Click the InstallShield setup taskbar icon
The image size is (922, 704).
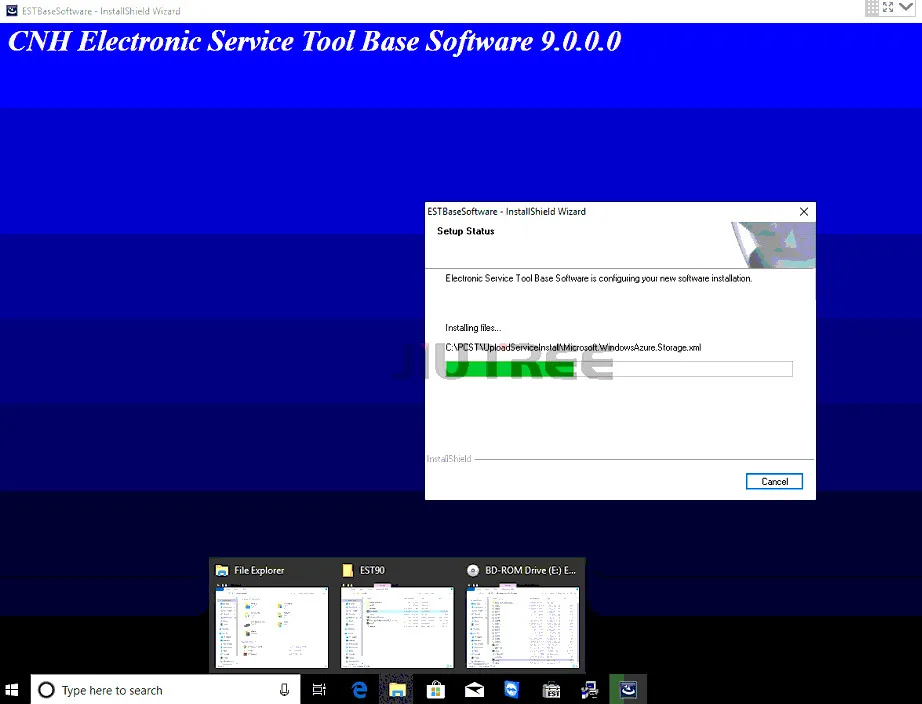(x=628, y=689)
